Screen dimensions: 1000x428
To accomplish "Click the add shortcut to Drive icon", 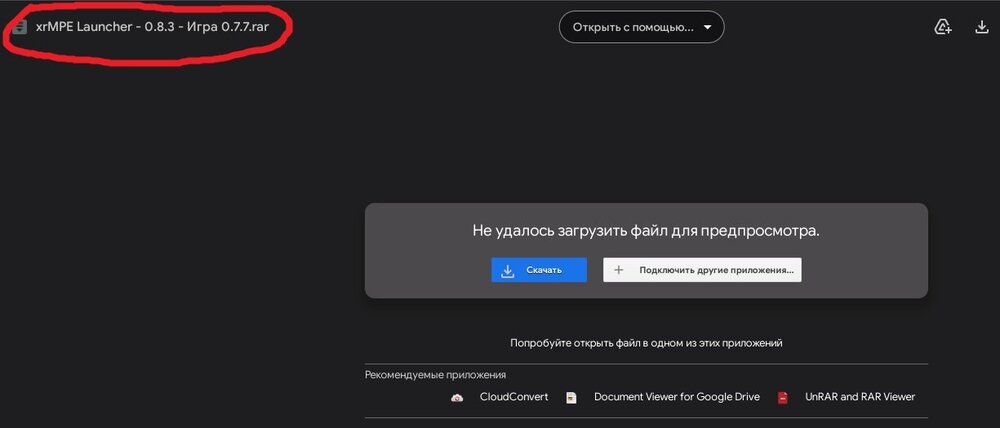I will pyautogui.click(x=943, y=27).
